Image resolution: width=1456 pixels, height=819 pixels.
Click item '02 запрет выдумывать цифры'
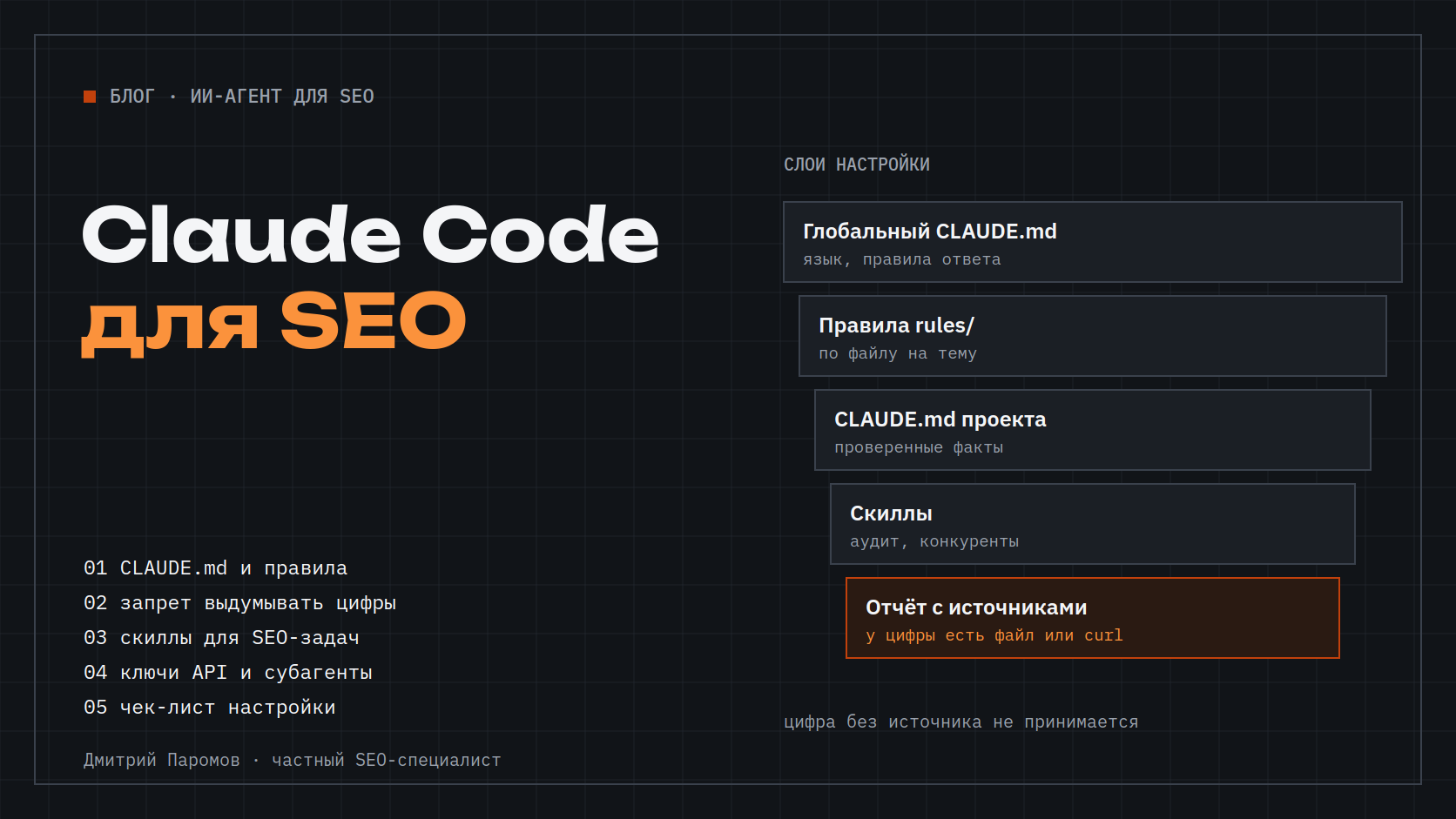point(239,603)
